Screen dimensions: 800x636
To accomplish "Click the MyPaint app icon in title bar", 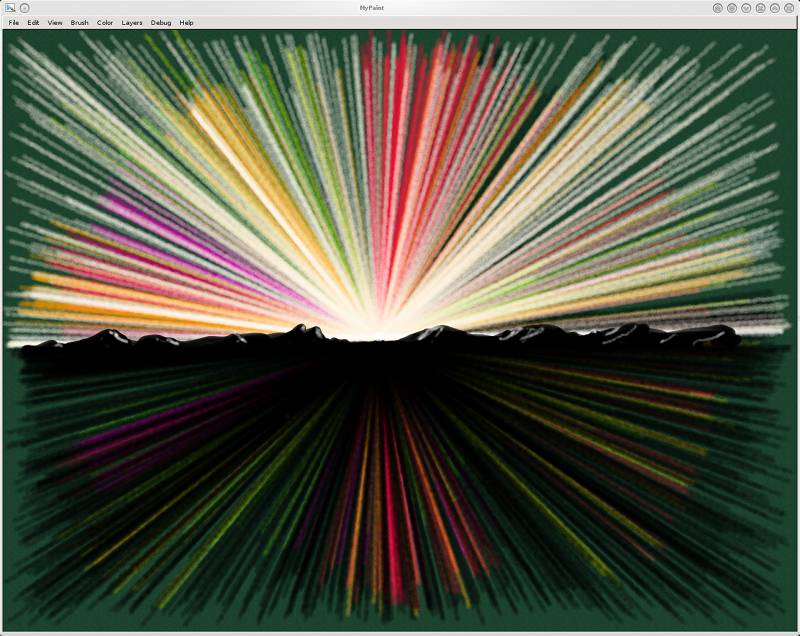I will pos(9,7).
